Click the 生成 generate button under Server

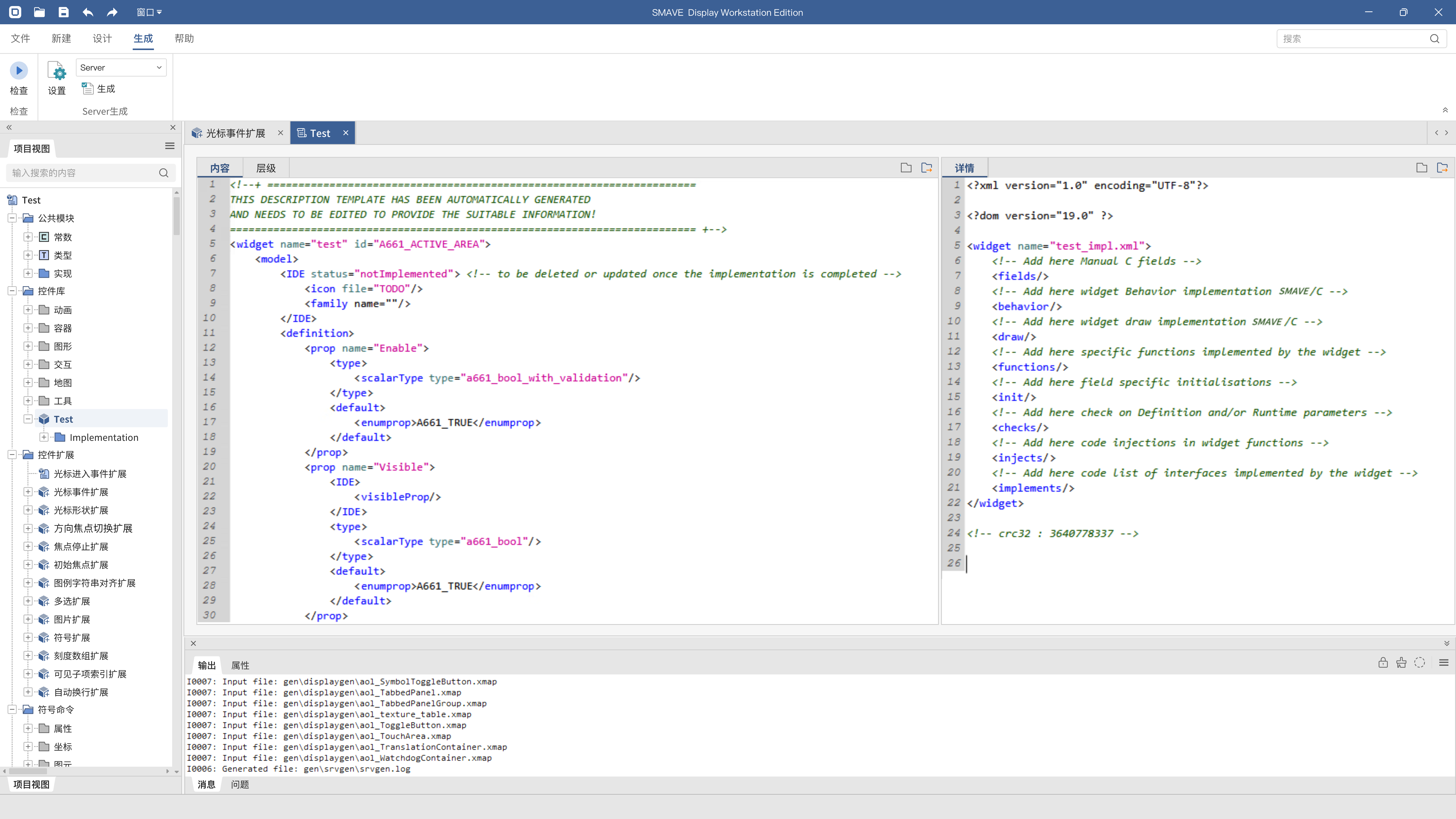coord(98,89)
